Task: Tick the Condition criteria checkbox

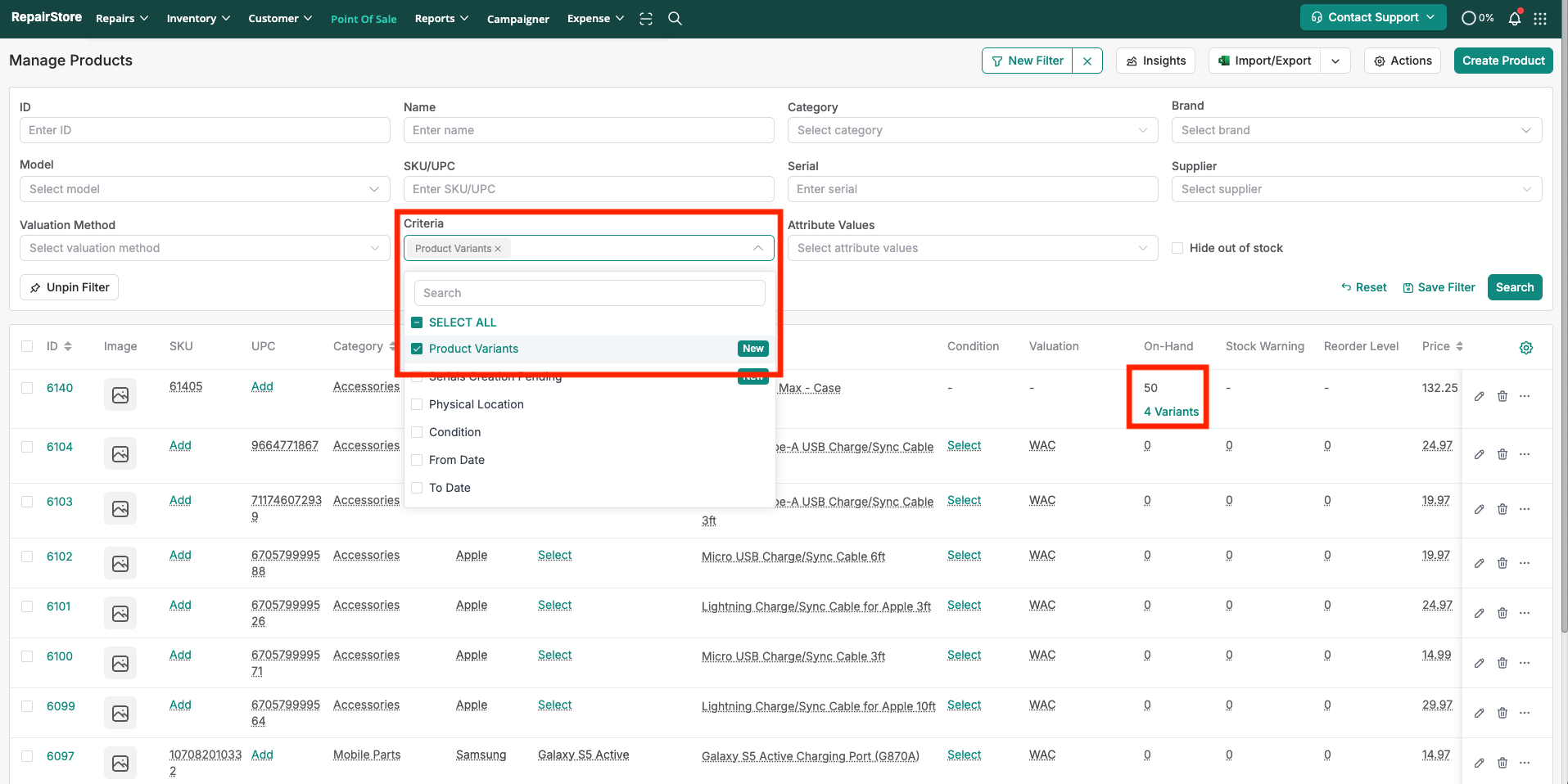Action: point(417,432)
